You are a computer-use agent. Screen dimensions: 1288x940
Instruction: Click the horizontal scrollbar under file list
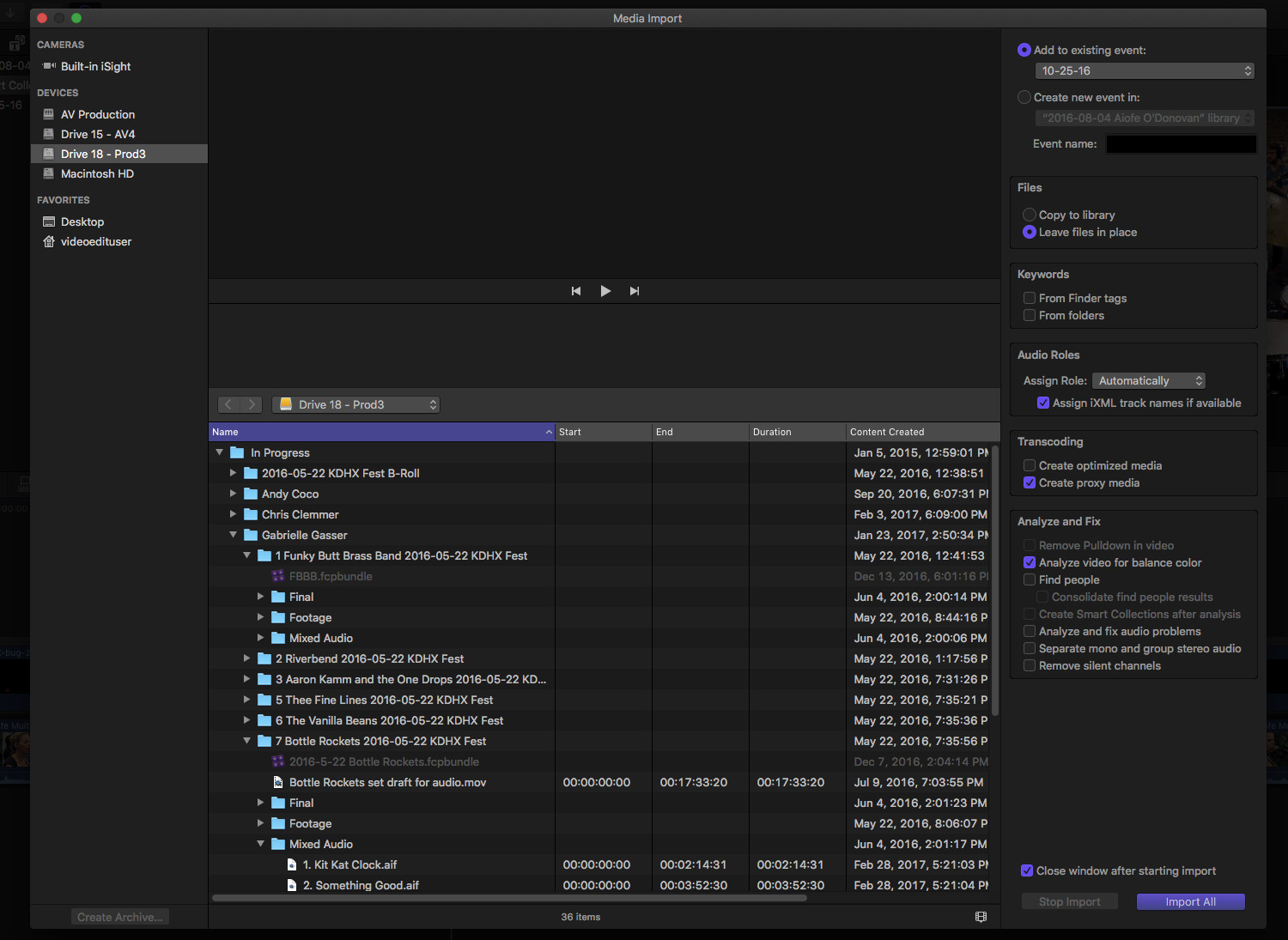509,898
